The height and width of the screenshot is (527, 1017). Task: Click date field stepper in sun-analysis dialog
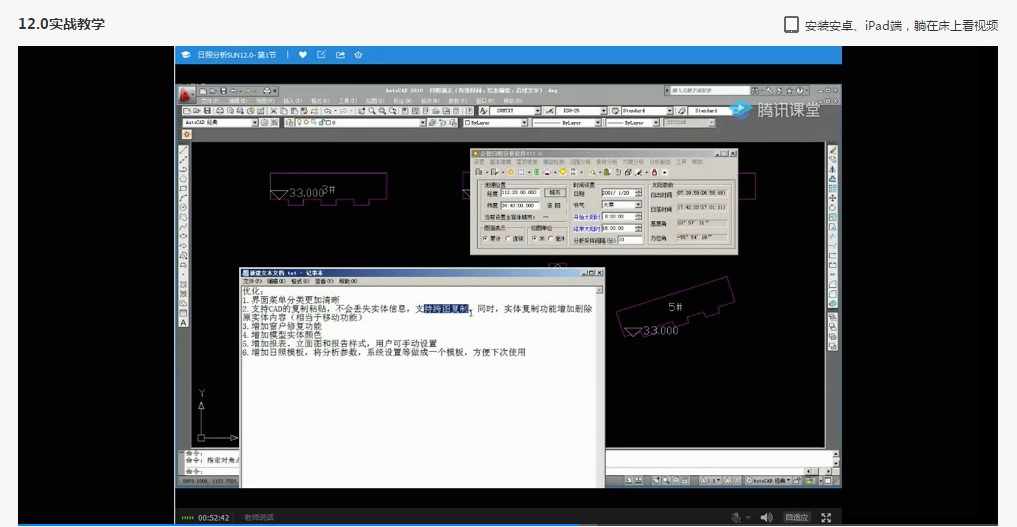[638, 193]
